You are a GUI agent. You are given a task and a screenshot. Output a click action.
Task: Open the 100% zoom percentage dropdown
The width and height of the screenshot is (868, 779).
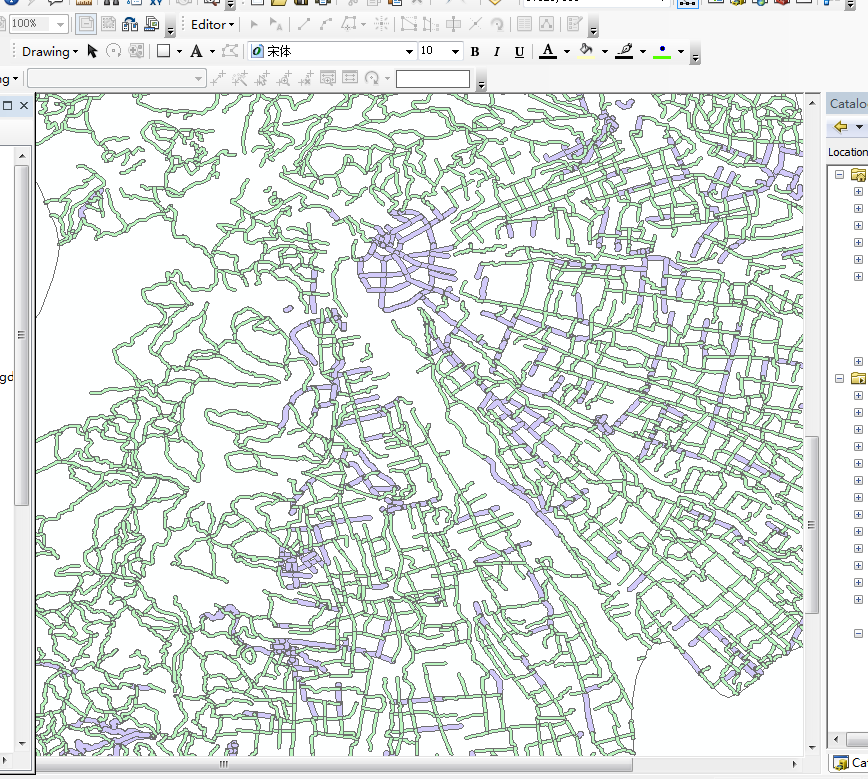pyautogui.click(x=59, y=24)
